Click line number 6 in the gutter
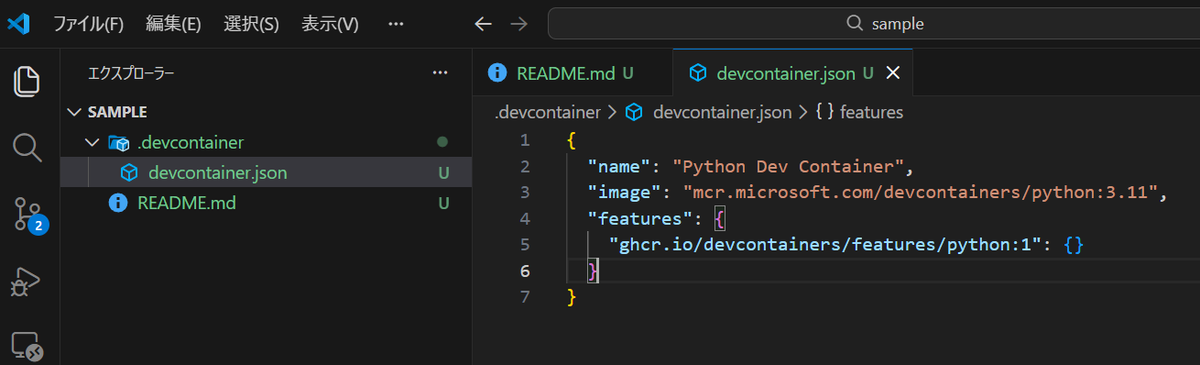 tap(525, 271)
